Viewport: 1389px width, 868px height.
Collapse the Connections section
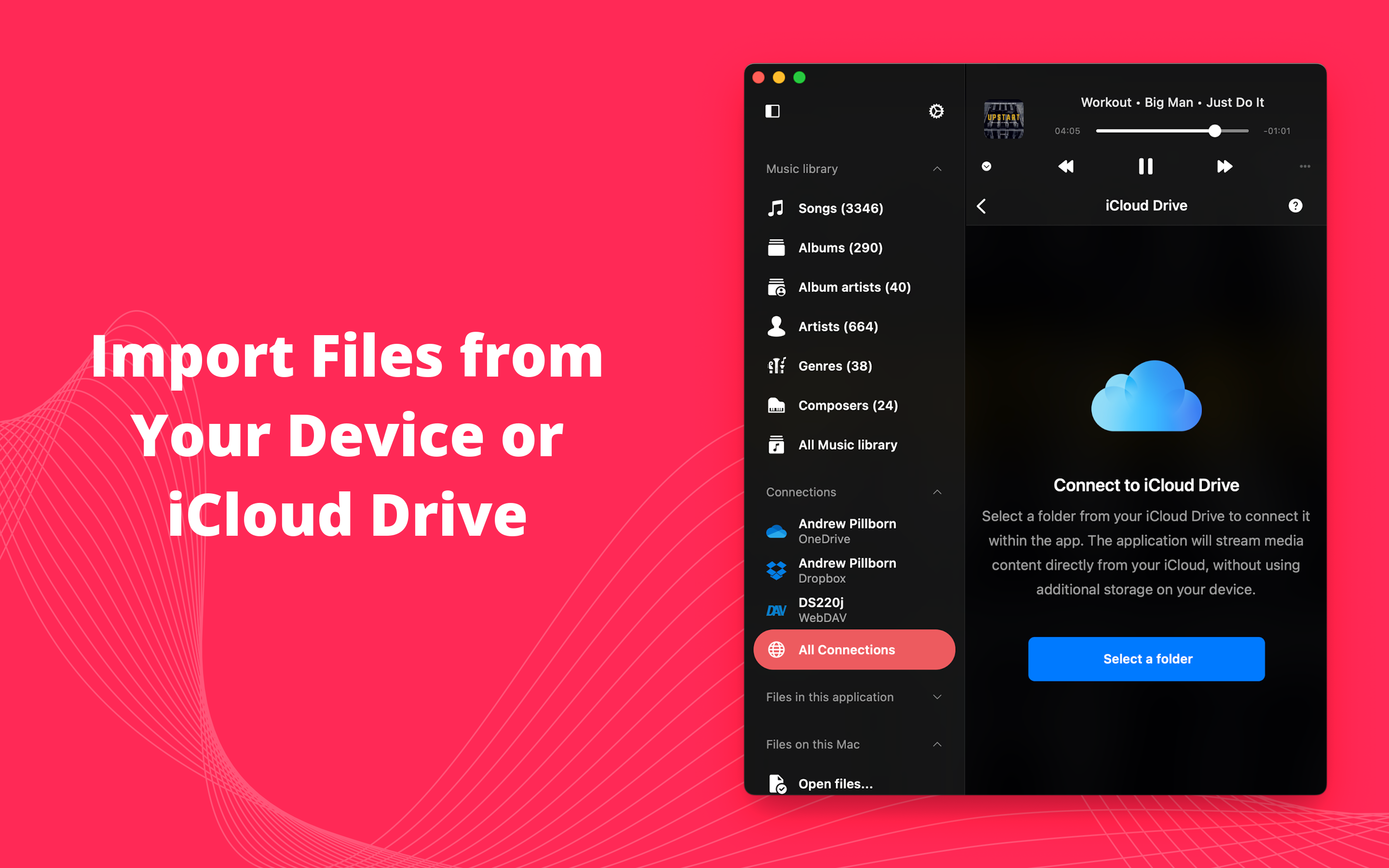click(x=937, y=492)
